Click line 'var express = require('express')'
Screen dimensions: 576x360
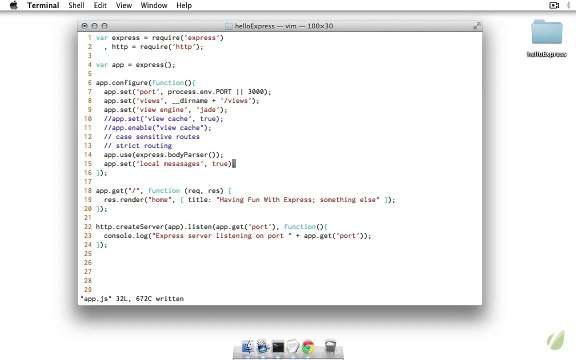pos(159,38)
